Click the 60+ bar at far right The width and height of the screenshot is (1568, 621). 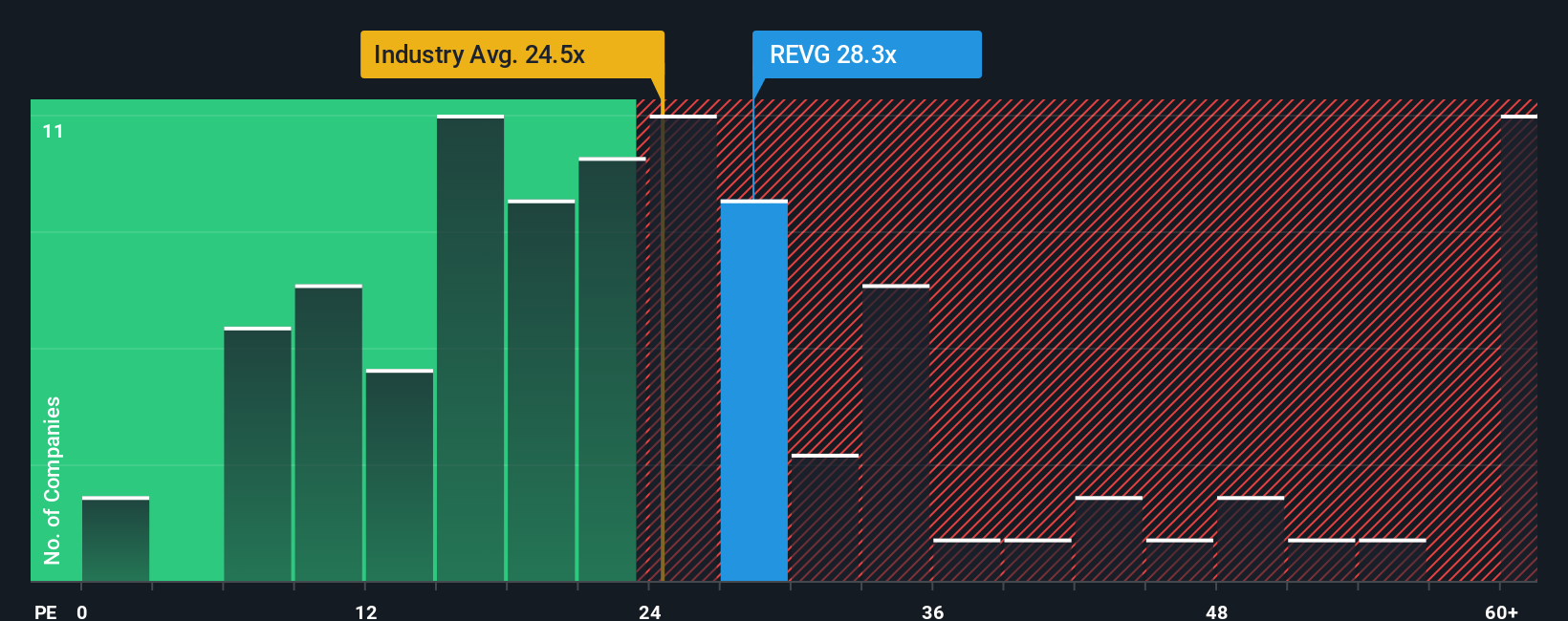pyautogui.click(x=1518, y=348)
